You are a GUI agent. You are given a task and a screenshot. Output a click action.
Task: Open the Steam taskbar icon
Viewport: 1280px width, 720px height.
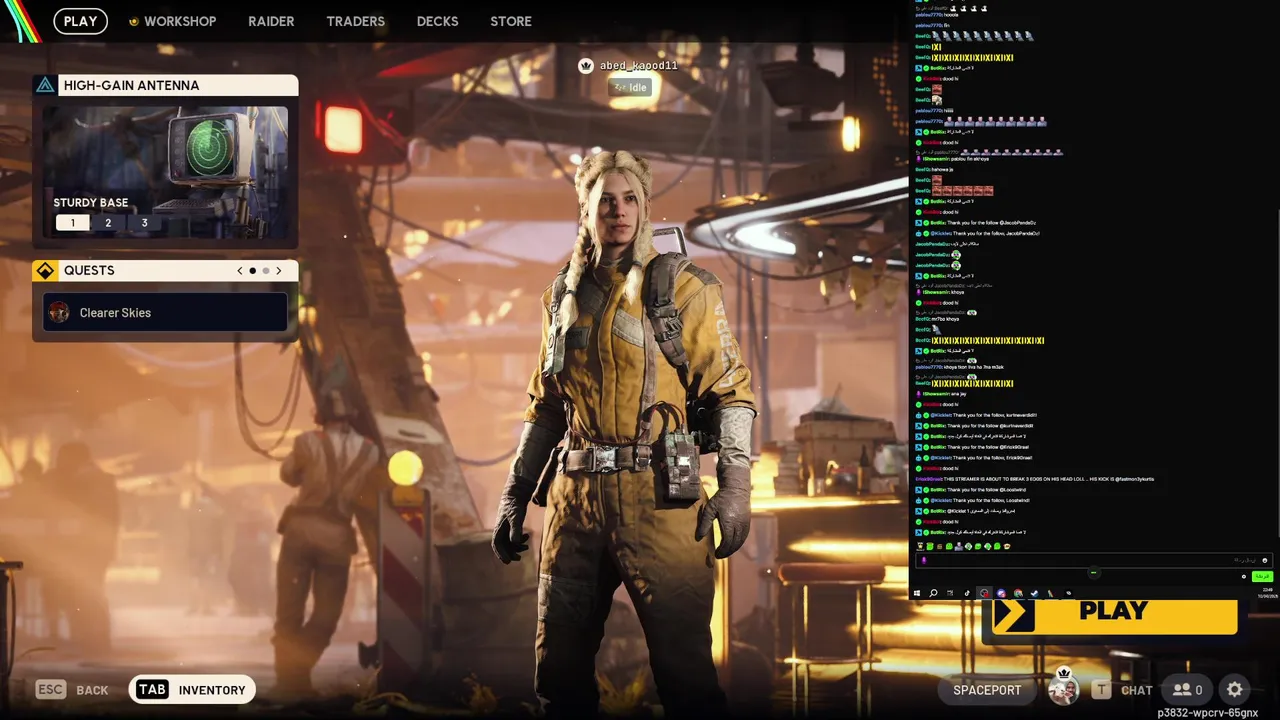(x=1034, y=593)
